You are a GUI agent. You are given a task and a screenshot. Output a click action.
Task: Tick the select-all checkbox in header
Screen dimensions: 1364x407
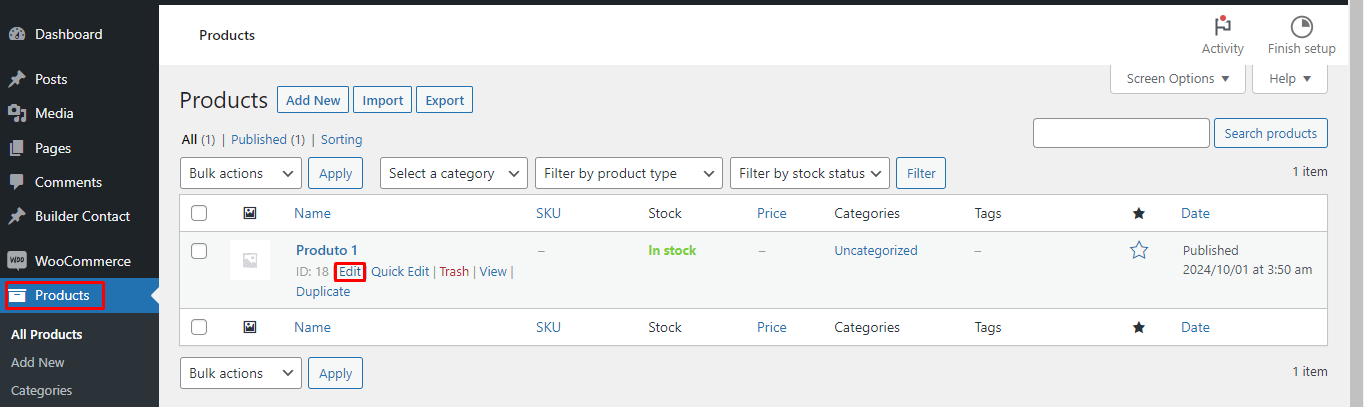pos(199,213)
